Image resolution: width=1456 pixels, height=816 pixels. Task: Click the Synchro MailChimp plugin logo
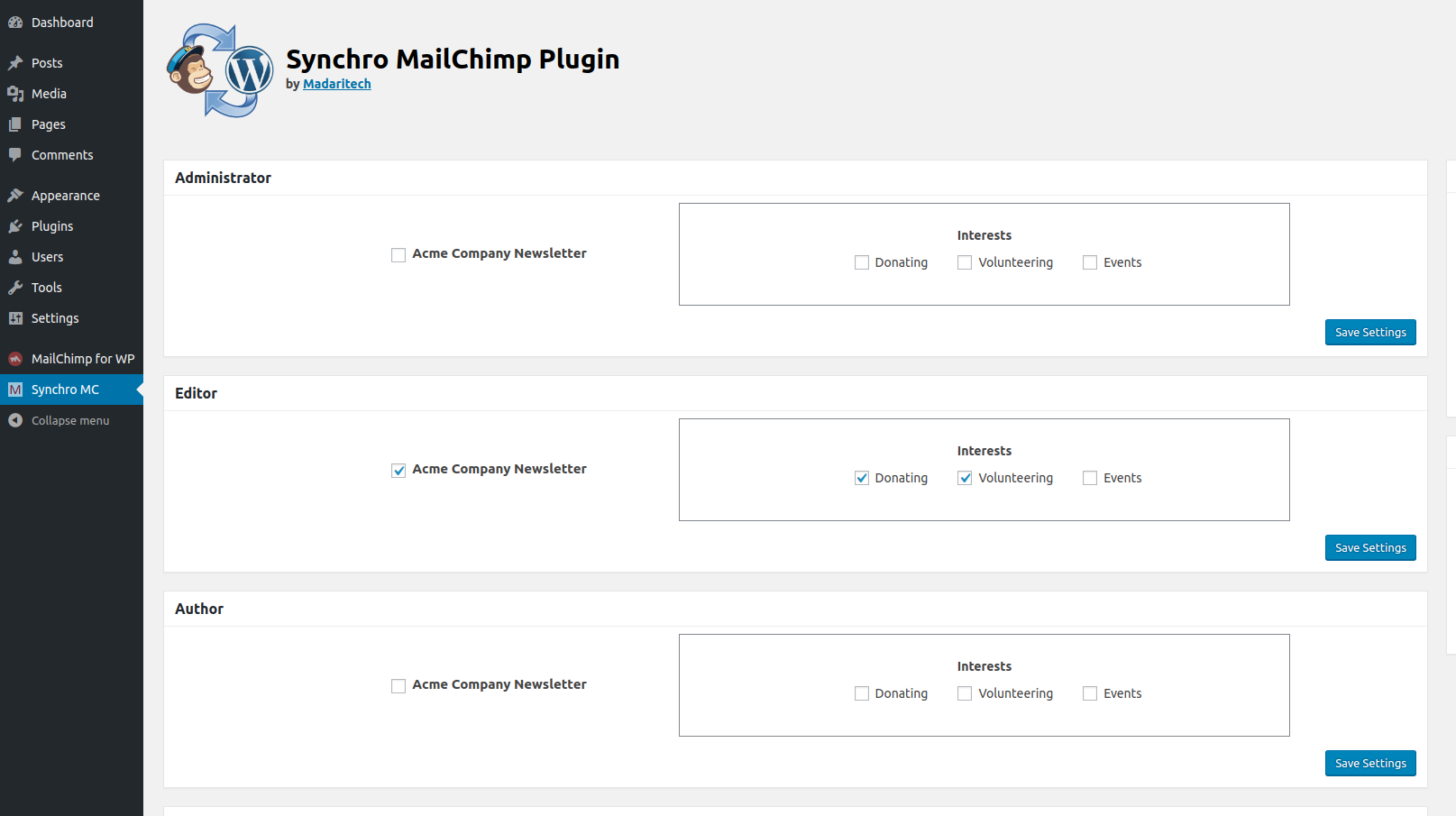pyautogui.click(x=220, y=70)
